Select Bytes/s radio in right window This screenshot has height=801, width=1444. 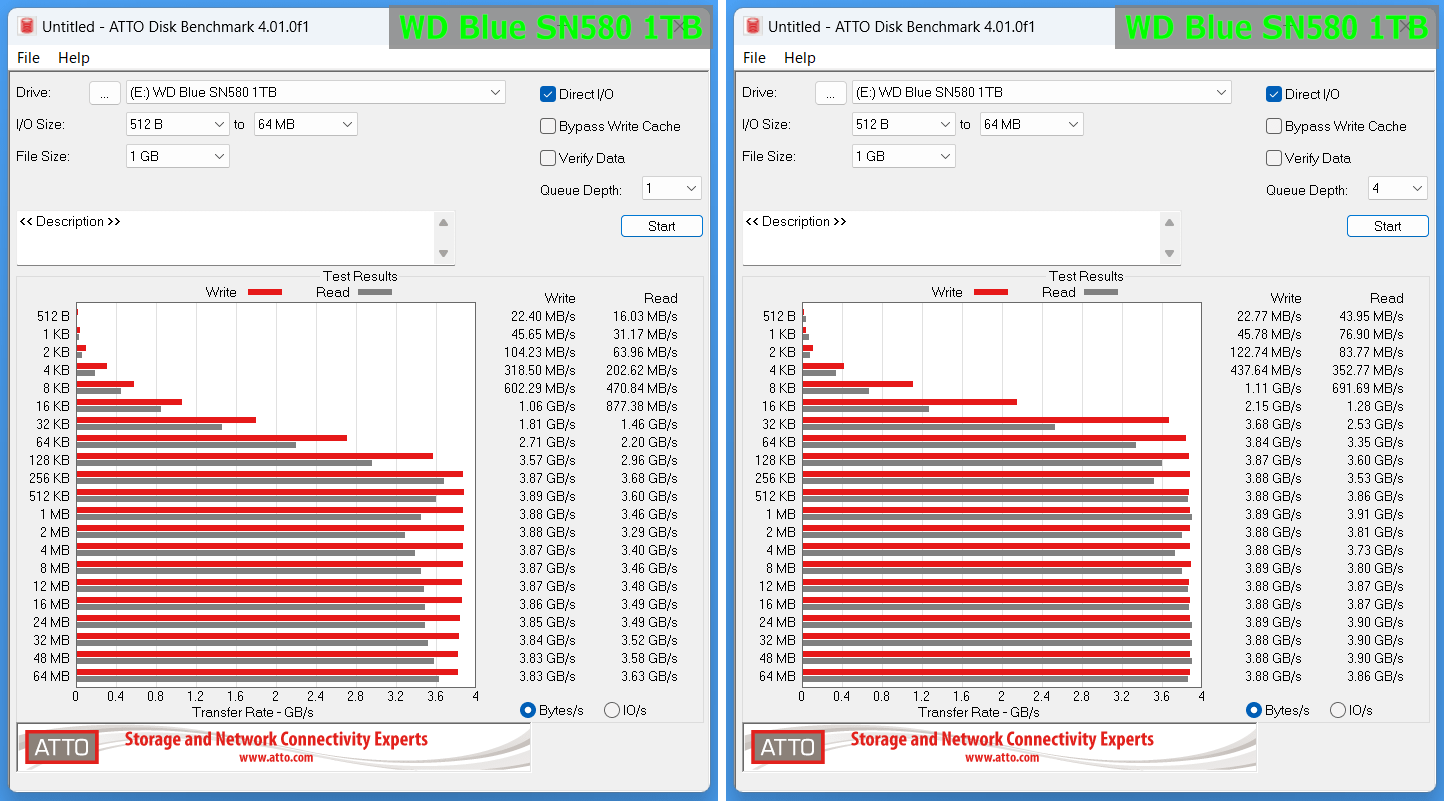pos(1254,710)
